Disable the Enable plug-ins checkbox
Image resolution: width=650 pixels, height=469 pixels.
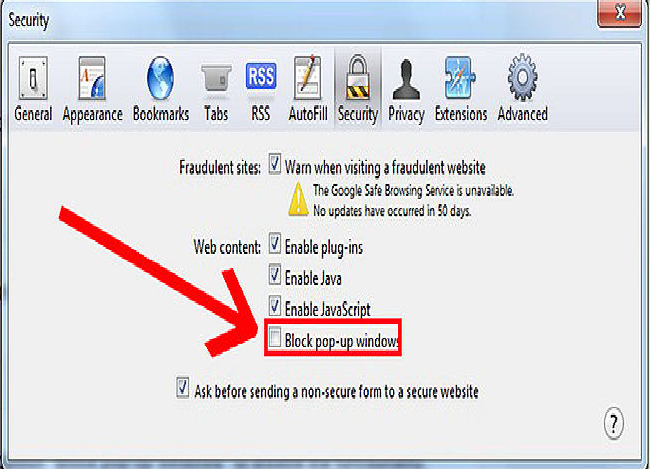click(274, 244)
